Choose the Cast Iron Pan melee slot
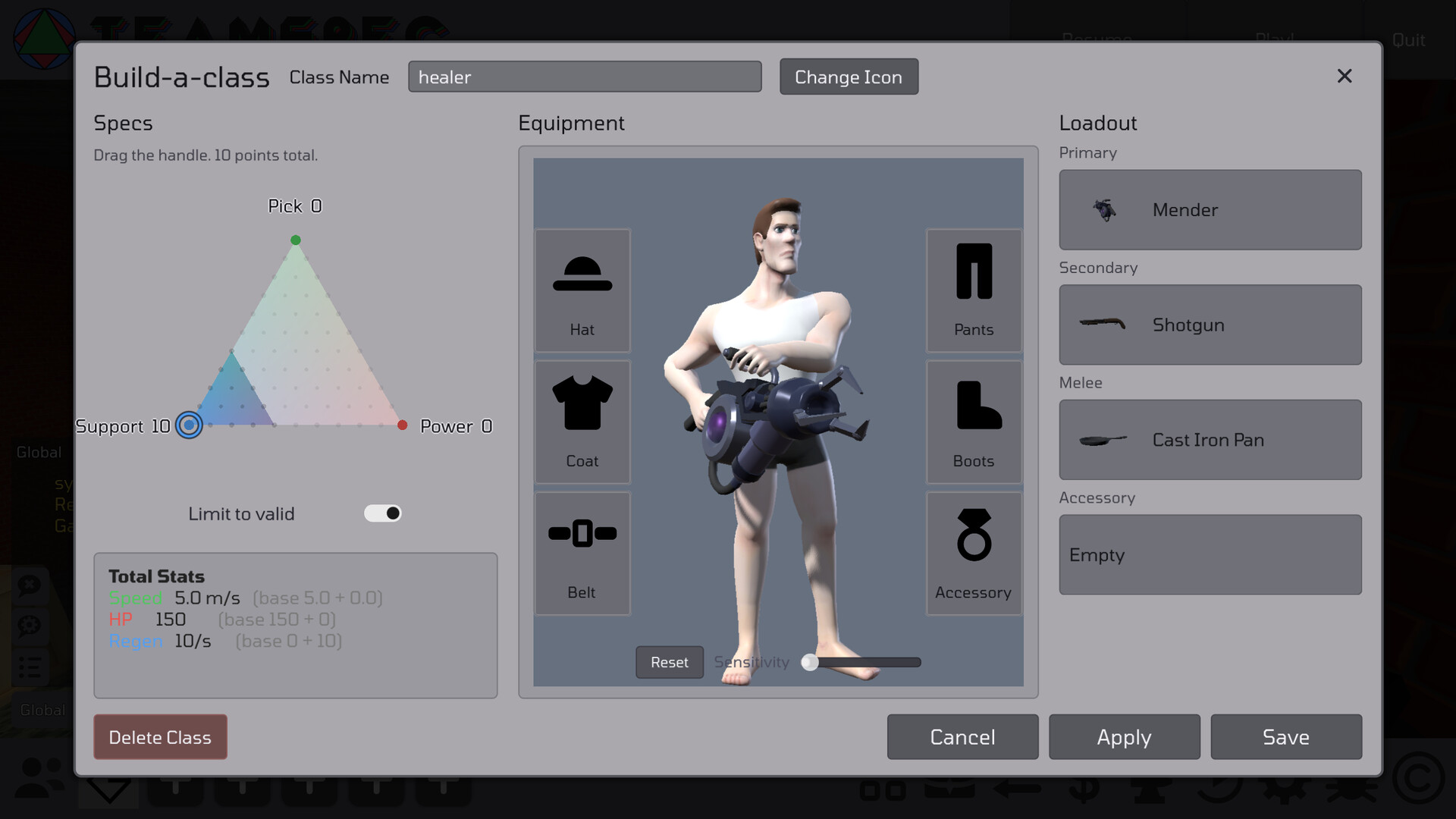Screen dimensions: 1456x819 coord(1210,440)
